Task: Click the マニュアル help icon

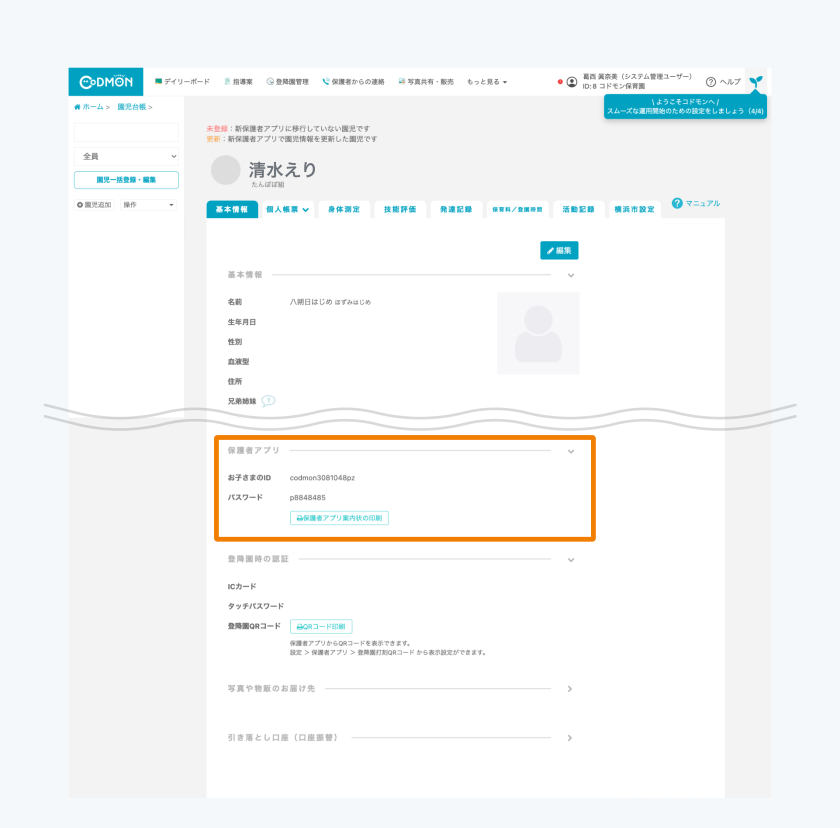Action: pyautogui.click(x=677, y=204)
